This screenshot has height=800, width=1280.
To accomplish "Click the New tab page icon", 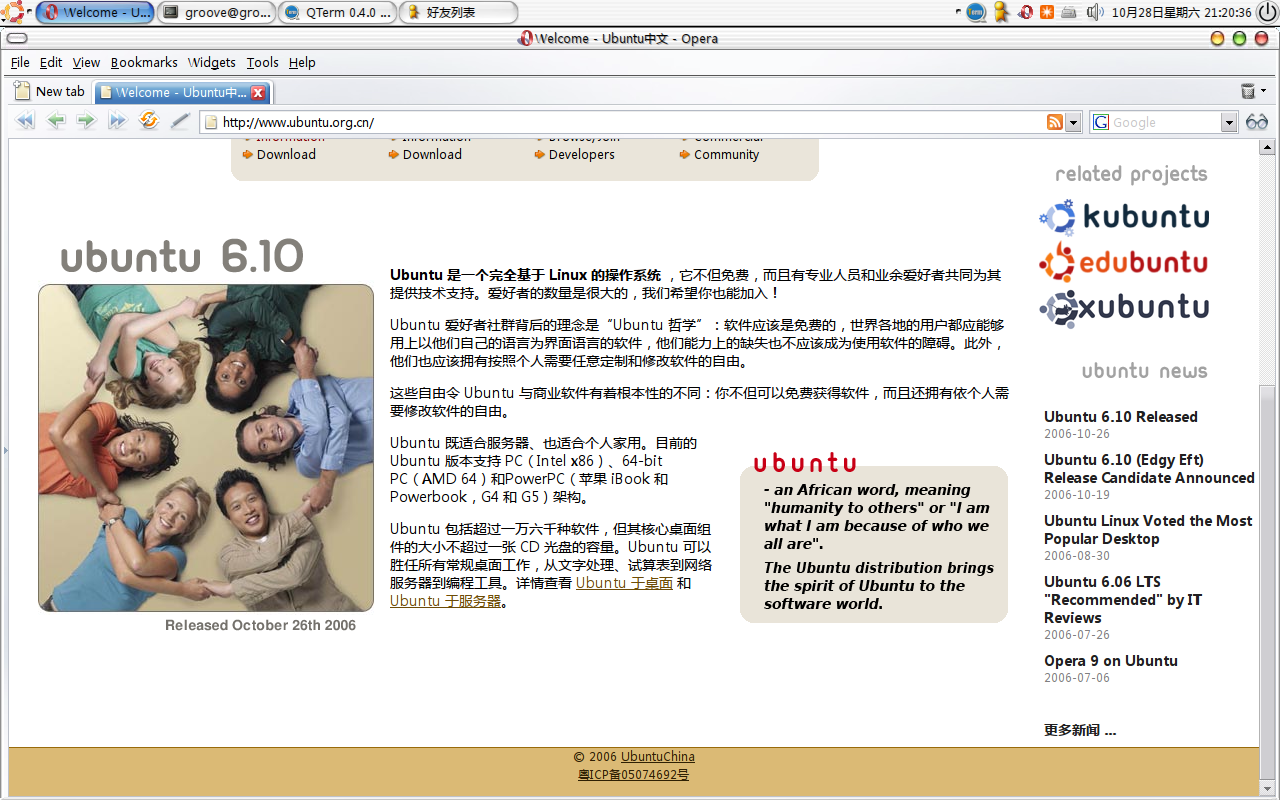I will pyautogui.click(x=22, y=91).
